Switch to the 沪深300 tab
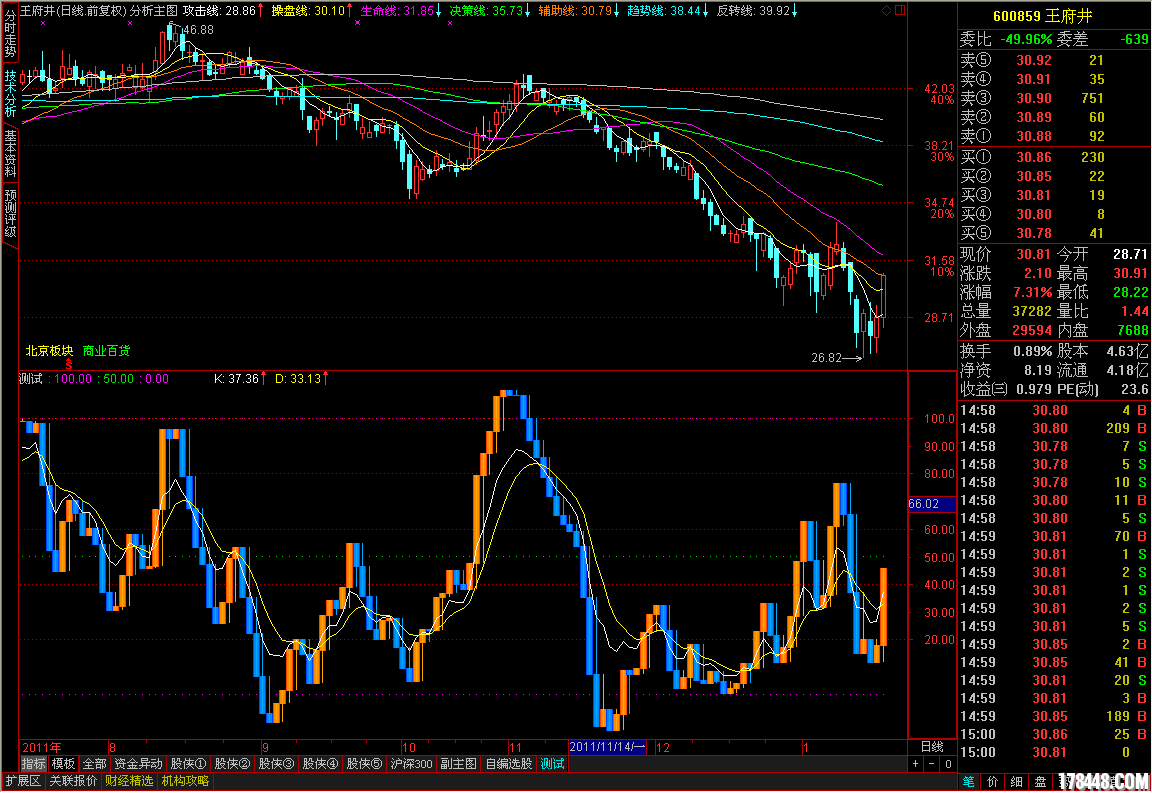The width and height of the screenshot is (1152, 793). (x=411, y=764)
